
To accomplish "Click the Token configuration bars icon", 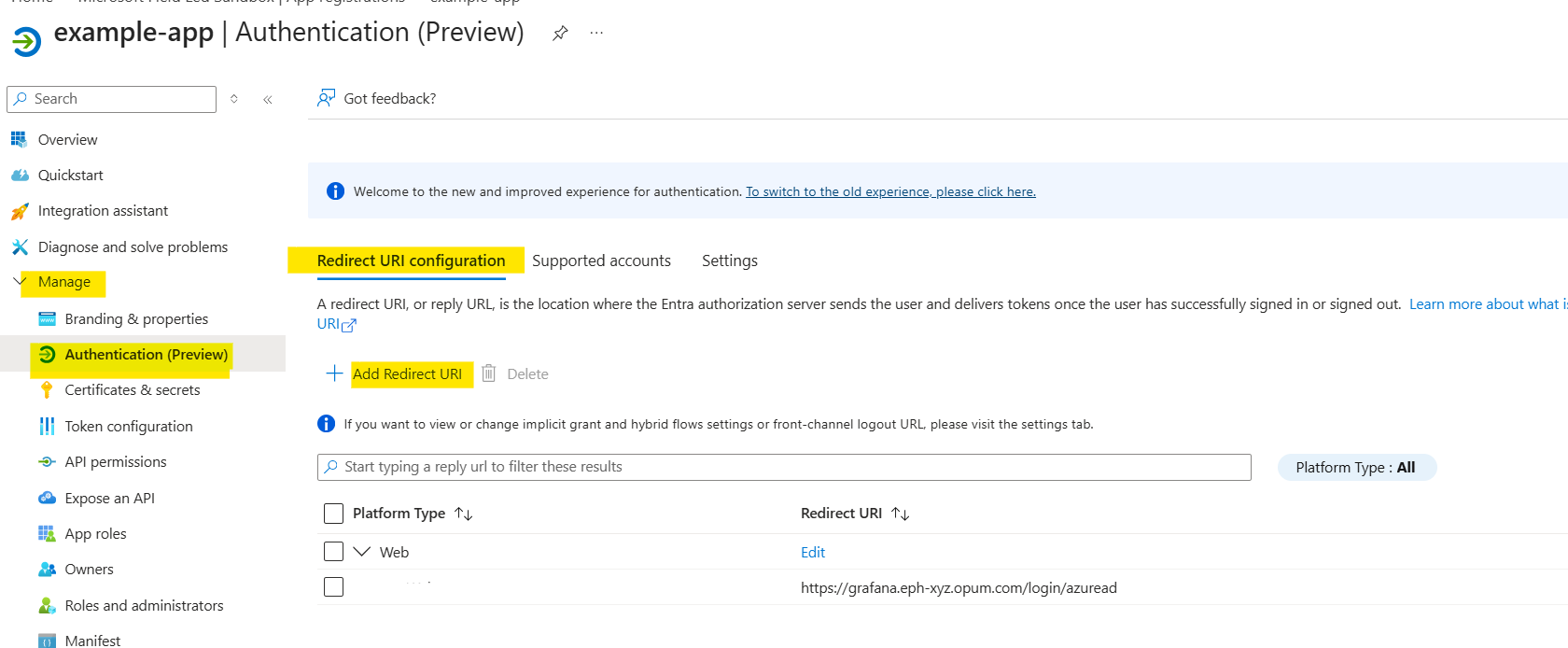I will click(47, 426).
